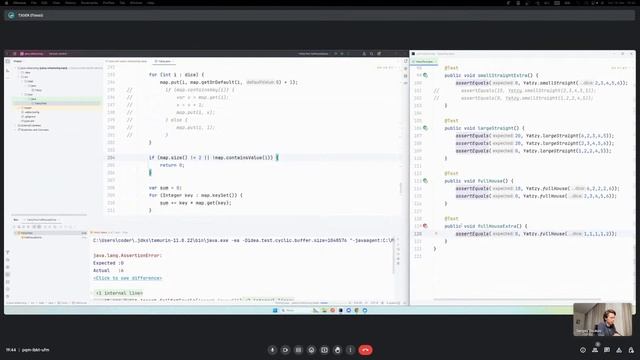The image size is (640, 360).
Task: Leave the call with the red hang-up button
Action: pyautogui.click(x=365, y=350)
